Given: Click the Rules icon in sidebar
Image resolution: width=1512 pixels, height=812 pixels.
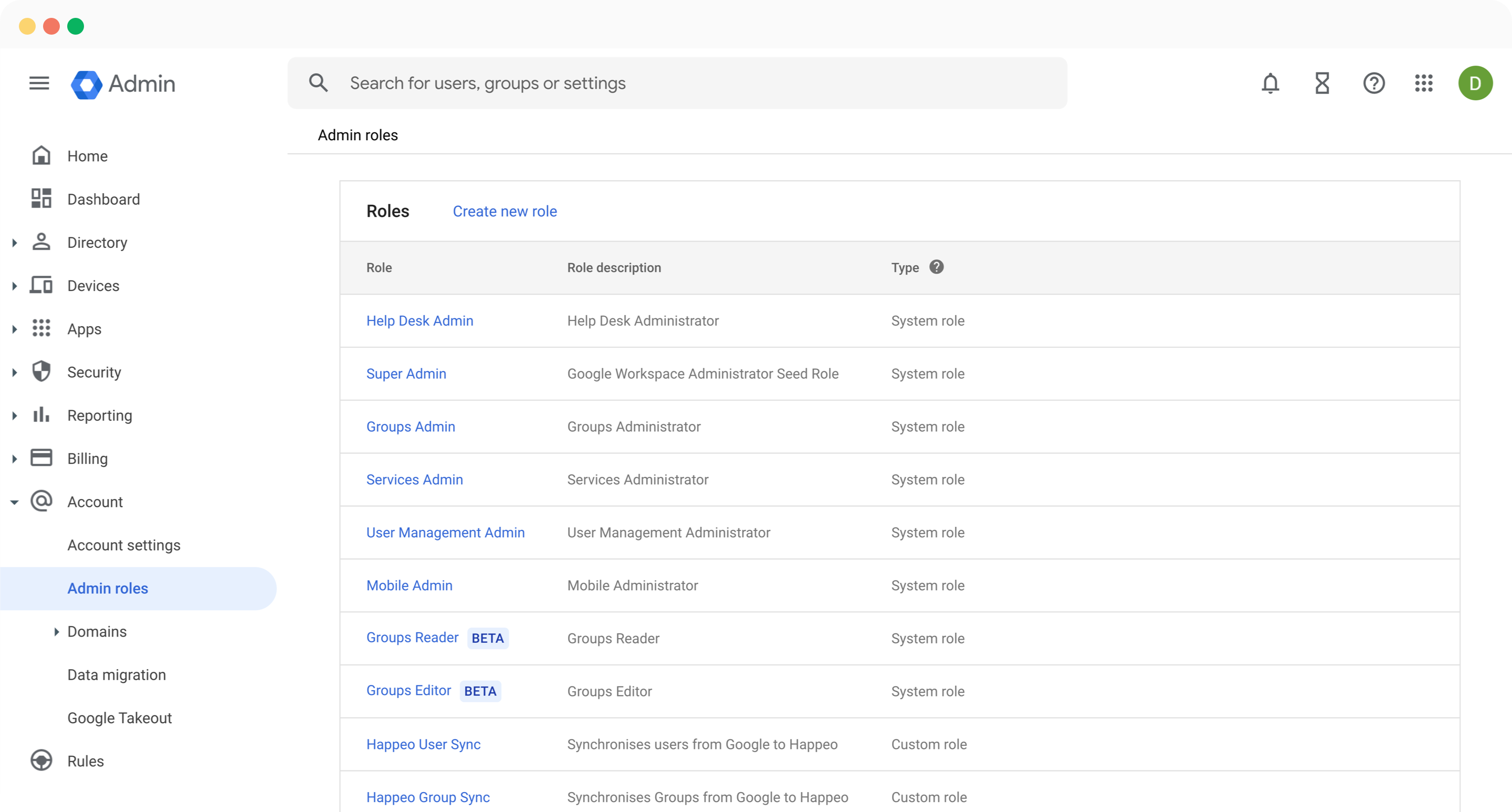Looking at the screenshot, I should pos(41,761).
